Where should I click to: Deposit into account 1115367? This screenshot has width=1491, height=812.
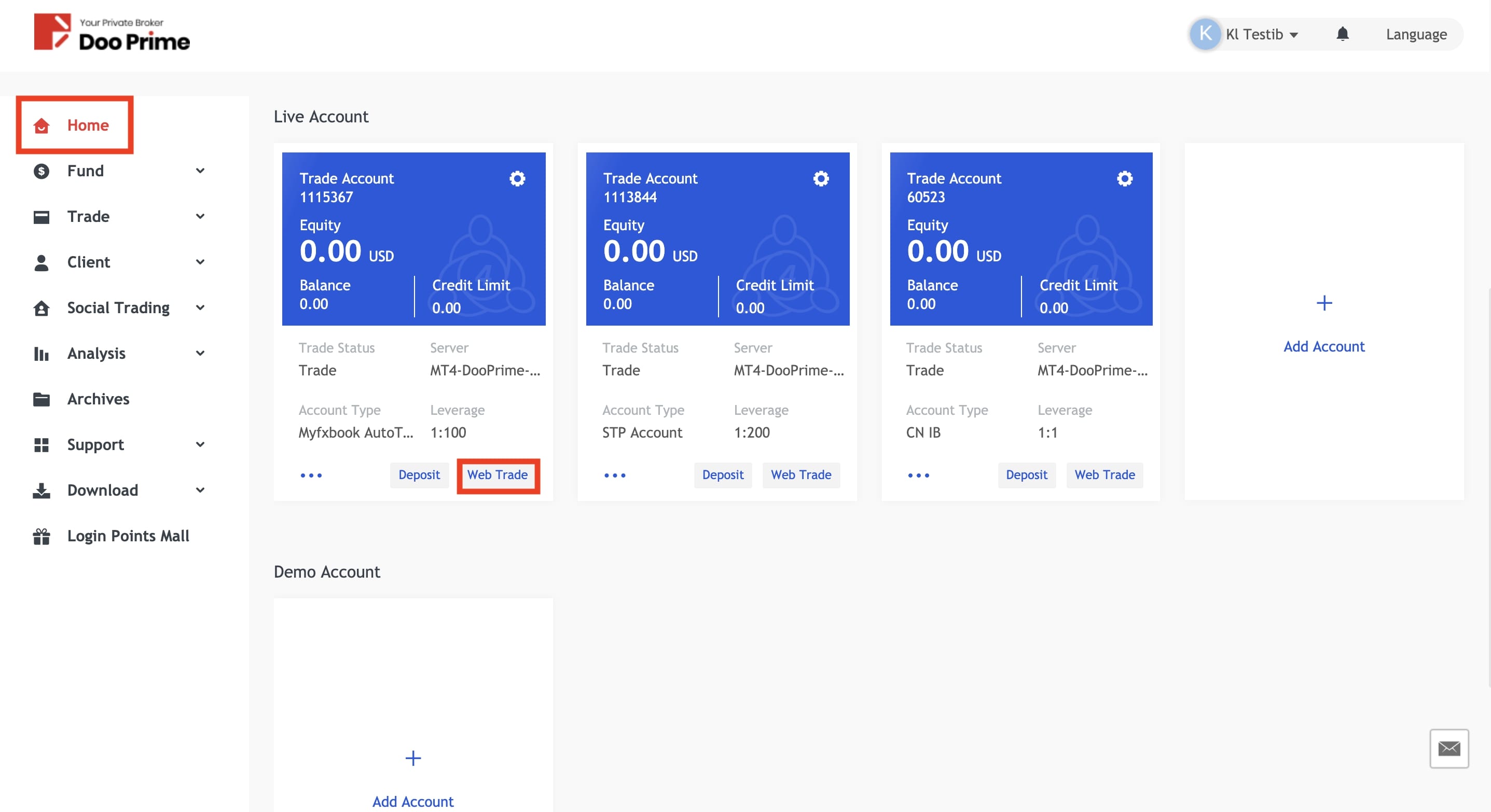(419, 475)
